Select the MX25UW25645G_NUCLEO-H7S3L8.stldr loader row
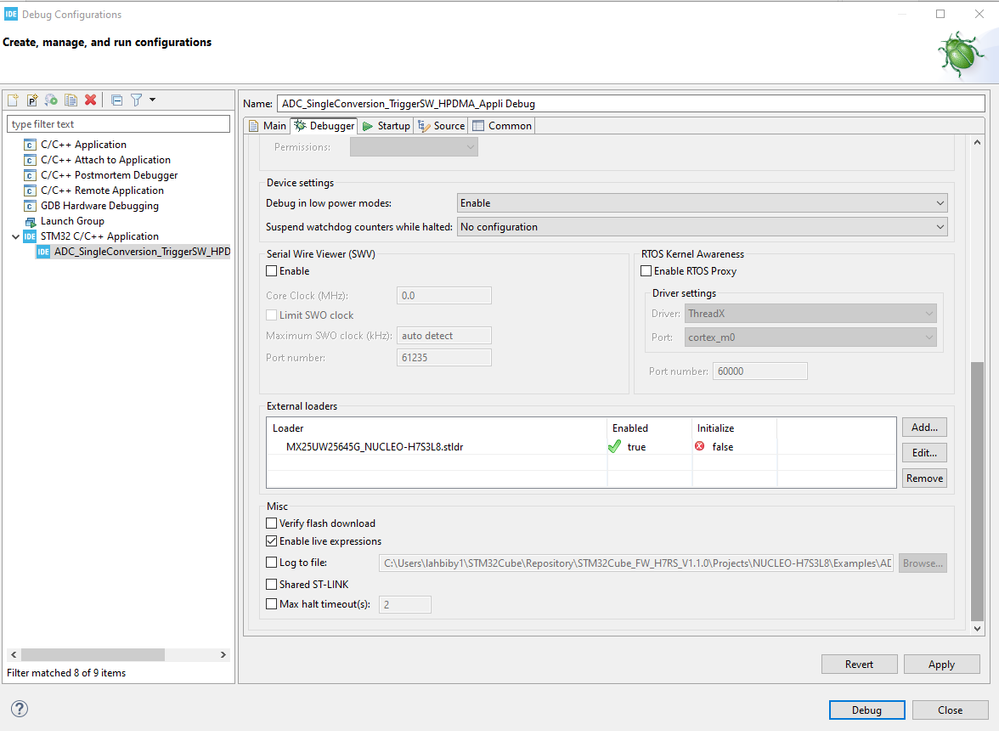 click(581, 447)
